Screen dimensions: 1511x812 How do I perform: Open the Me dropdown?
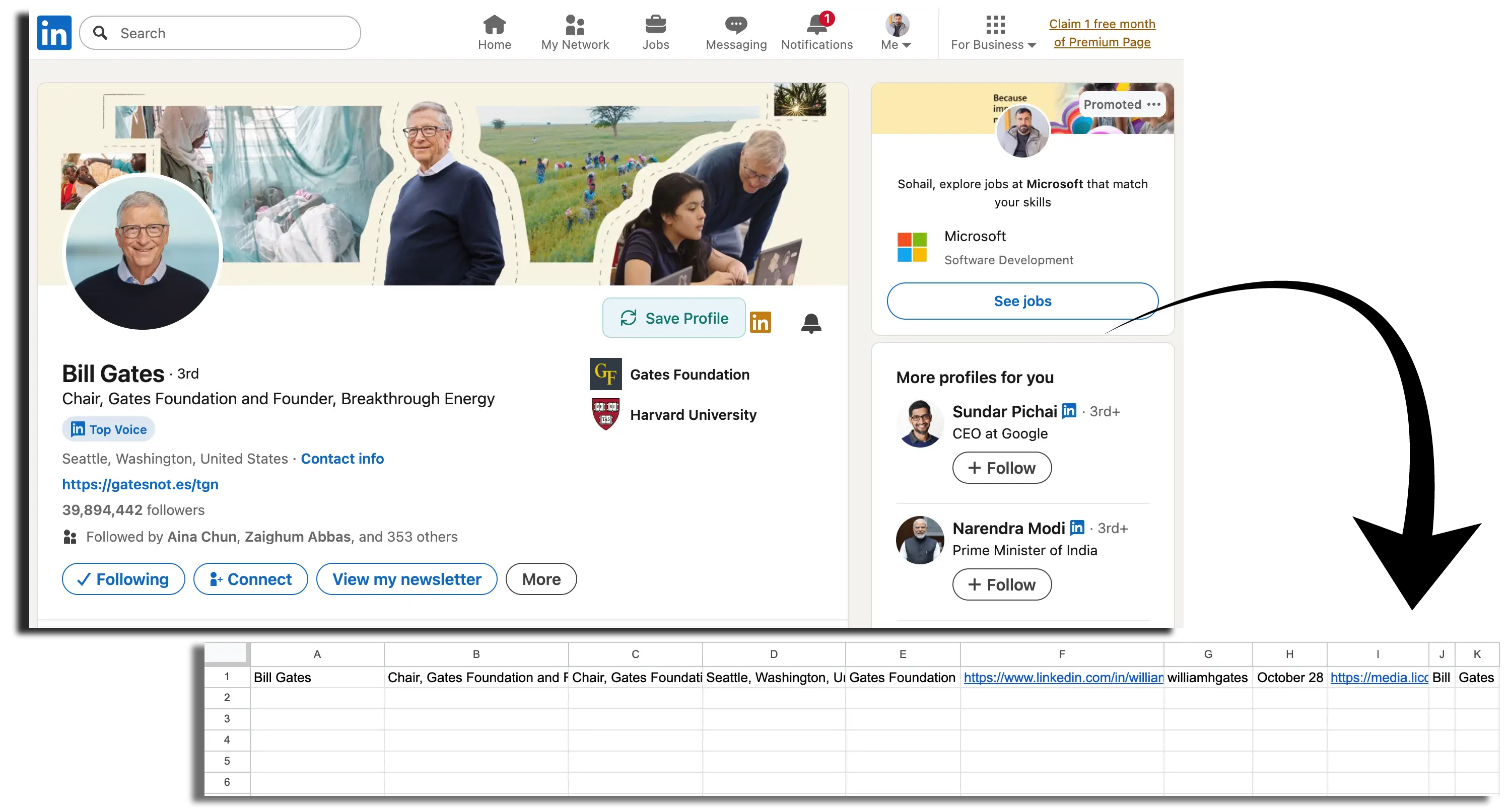pyautogui.click(x=896, y=32)
